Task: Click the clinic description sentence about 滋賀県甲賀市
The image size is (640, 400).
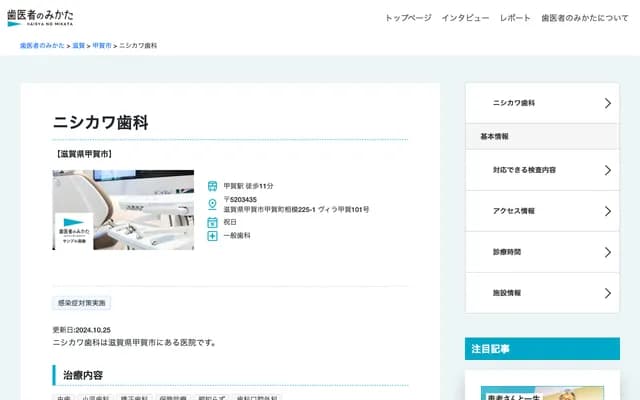Action: tap(134, 342)
